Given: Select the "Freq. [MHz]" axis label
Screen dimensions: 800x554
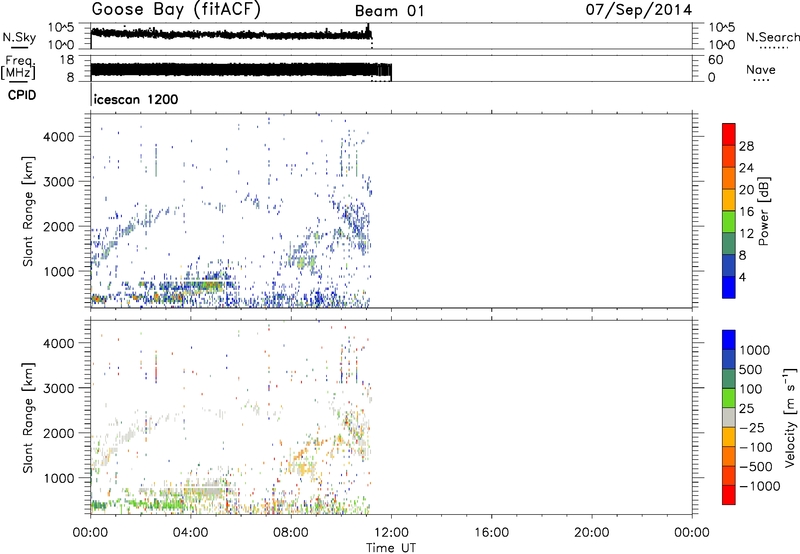Looking at the screenshot, I should (19, 68).
